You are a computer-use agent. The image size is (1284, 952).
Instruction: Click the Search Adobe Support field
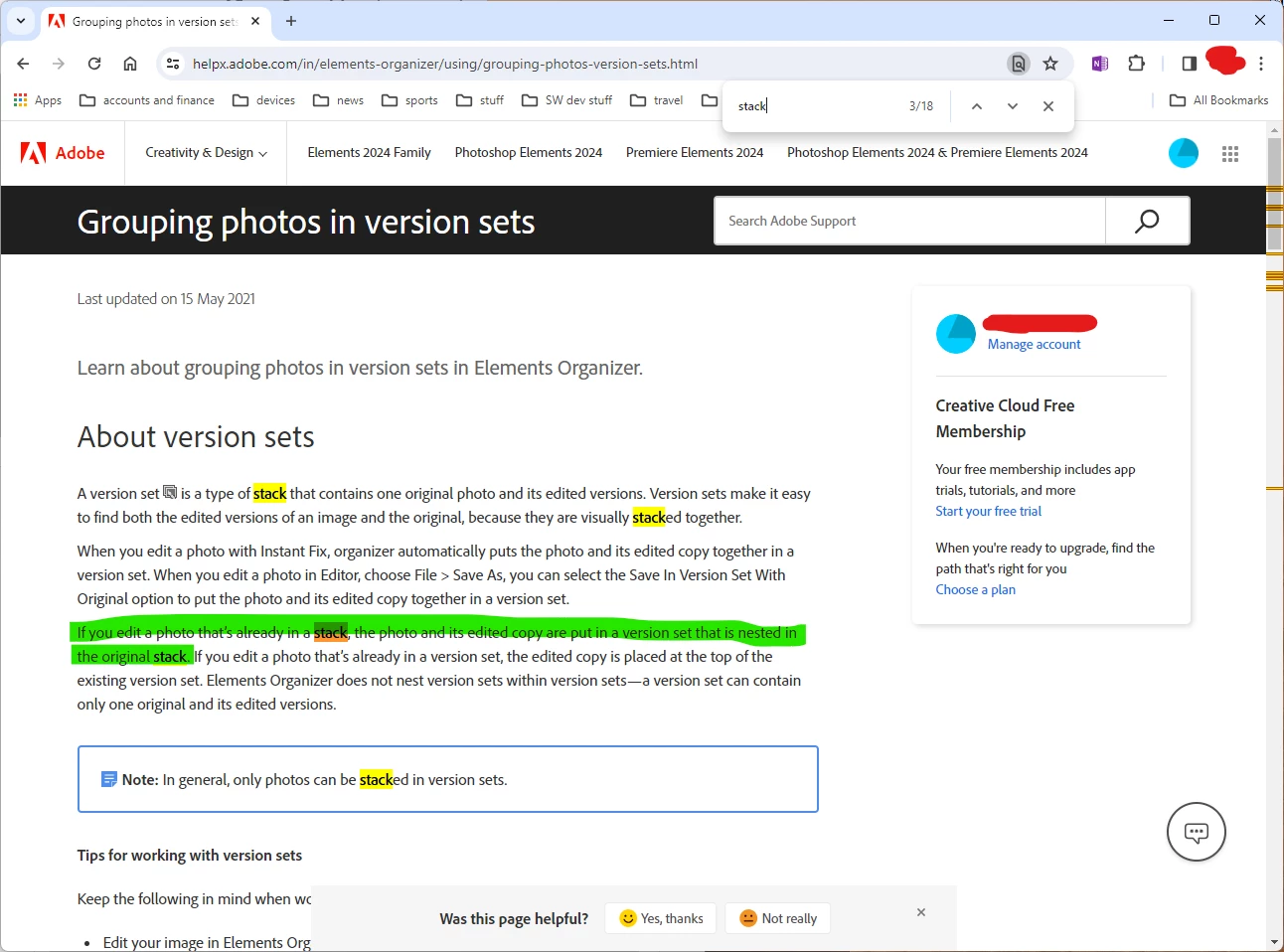point(909,221)
